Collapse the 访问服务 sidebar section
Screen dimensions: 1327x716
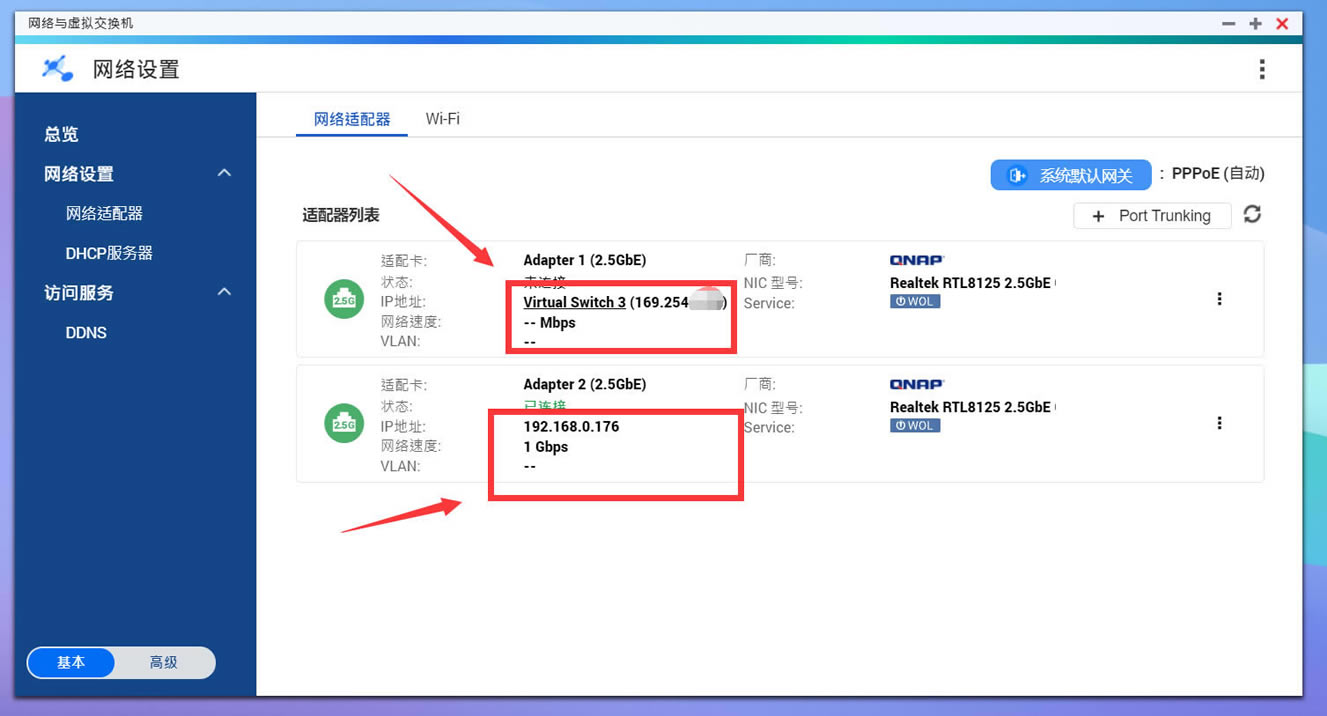click(224, 292)
